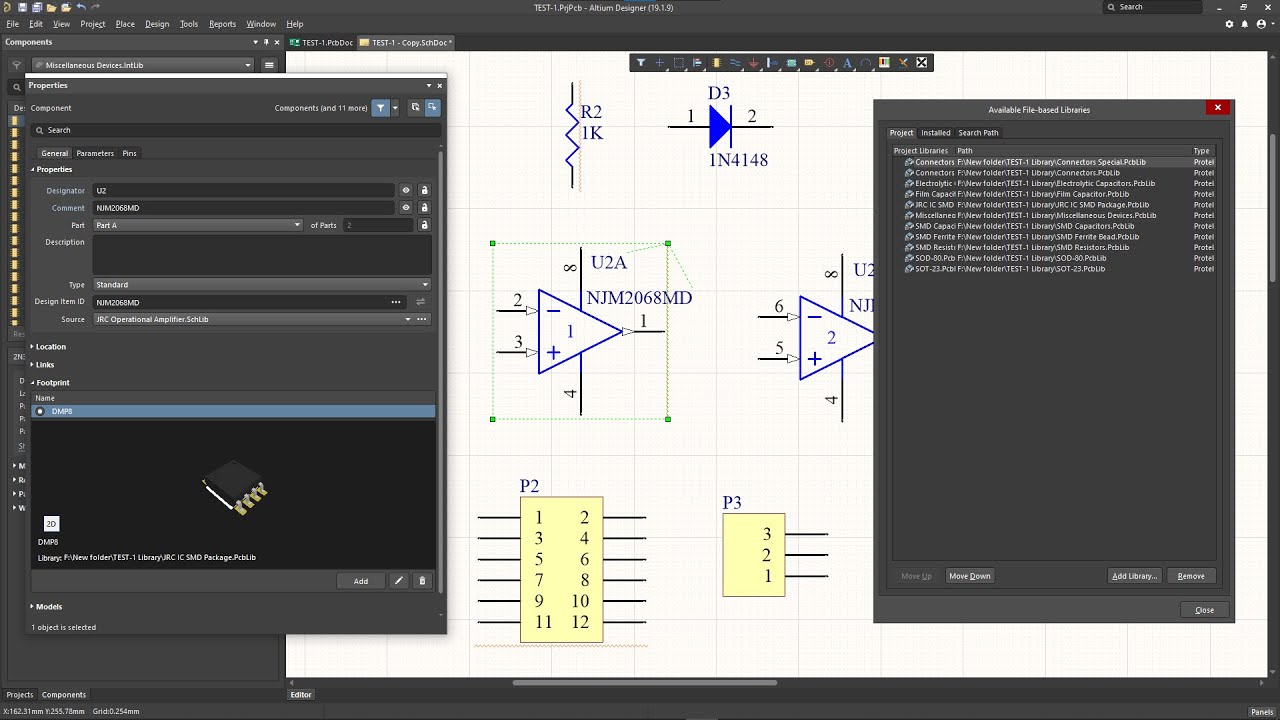This screenshot has height=720, width=1280.
Task: Toggle the 2D footprint preview button
Action: coord(52,523)
